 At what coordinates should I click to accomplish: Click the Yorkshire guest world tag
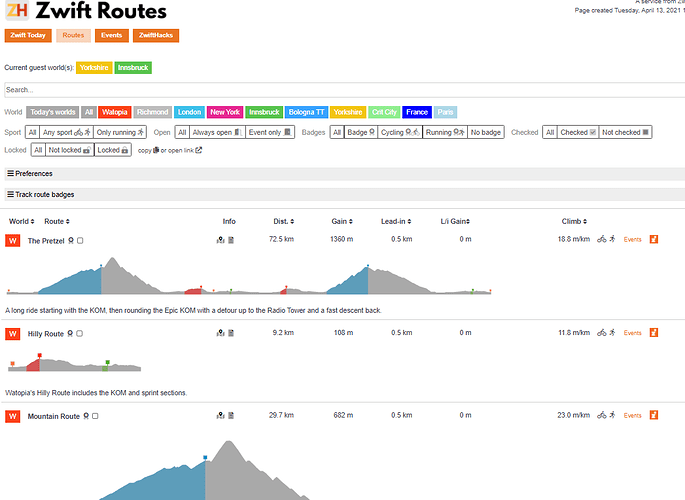[94, 68]
